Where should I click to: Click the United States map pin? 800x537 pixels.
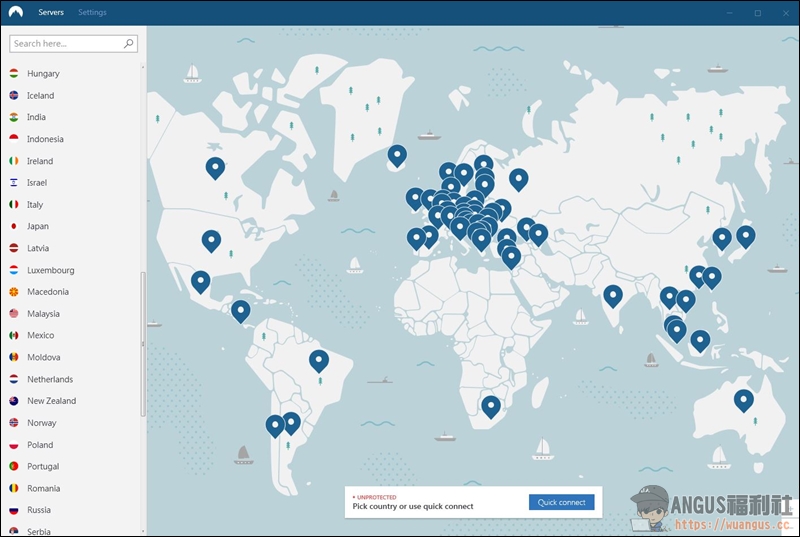point(211,241)
